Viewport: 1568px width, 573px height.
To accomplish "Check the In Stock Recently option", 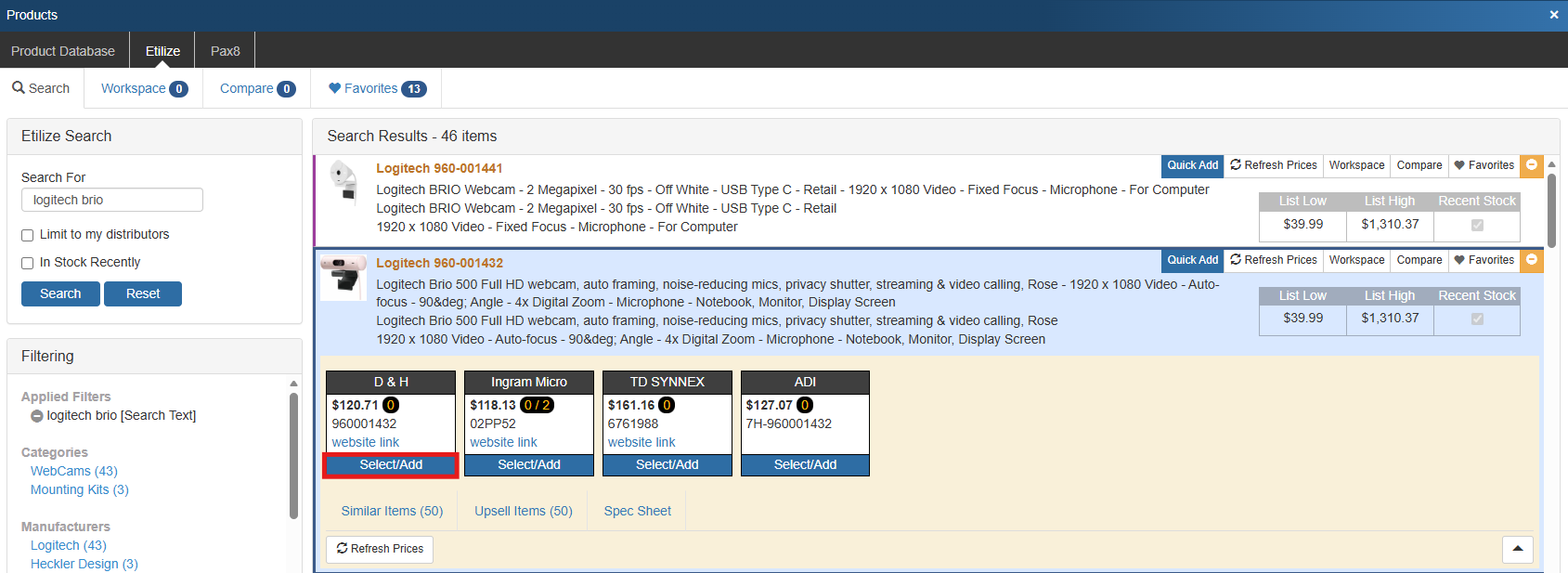I will pos(28,263).
